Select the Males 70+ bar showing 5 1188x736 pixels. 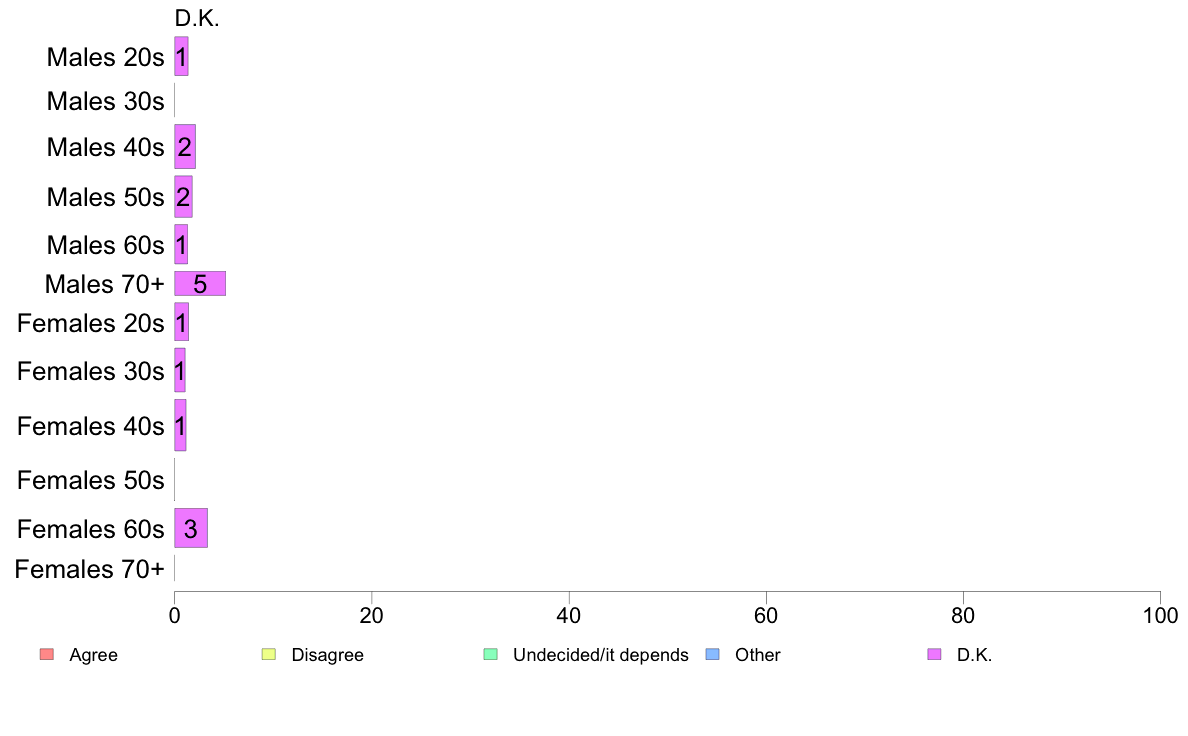[200, 283]
